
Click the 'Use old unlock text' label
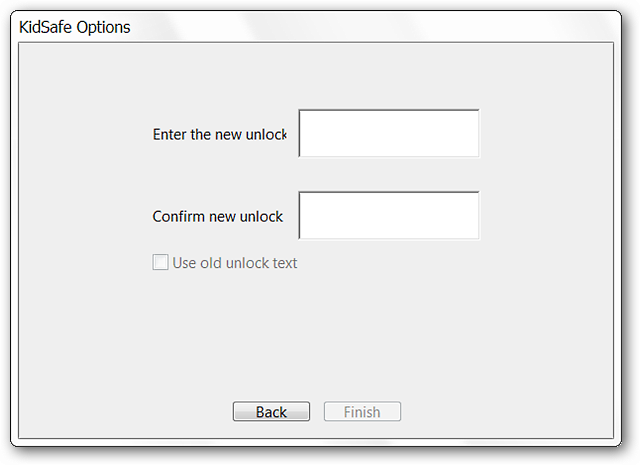(x=235, y=263)
